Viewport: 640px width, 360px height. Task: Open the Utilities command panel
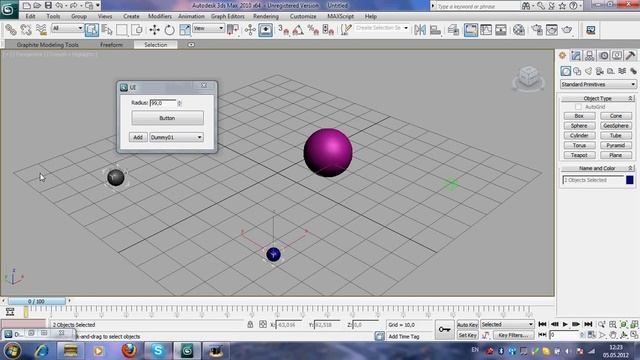(631, 56)
